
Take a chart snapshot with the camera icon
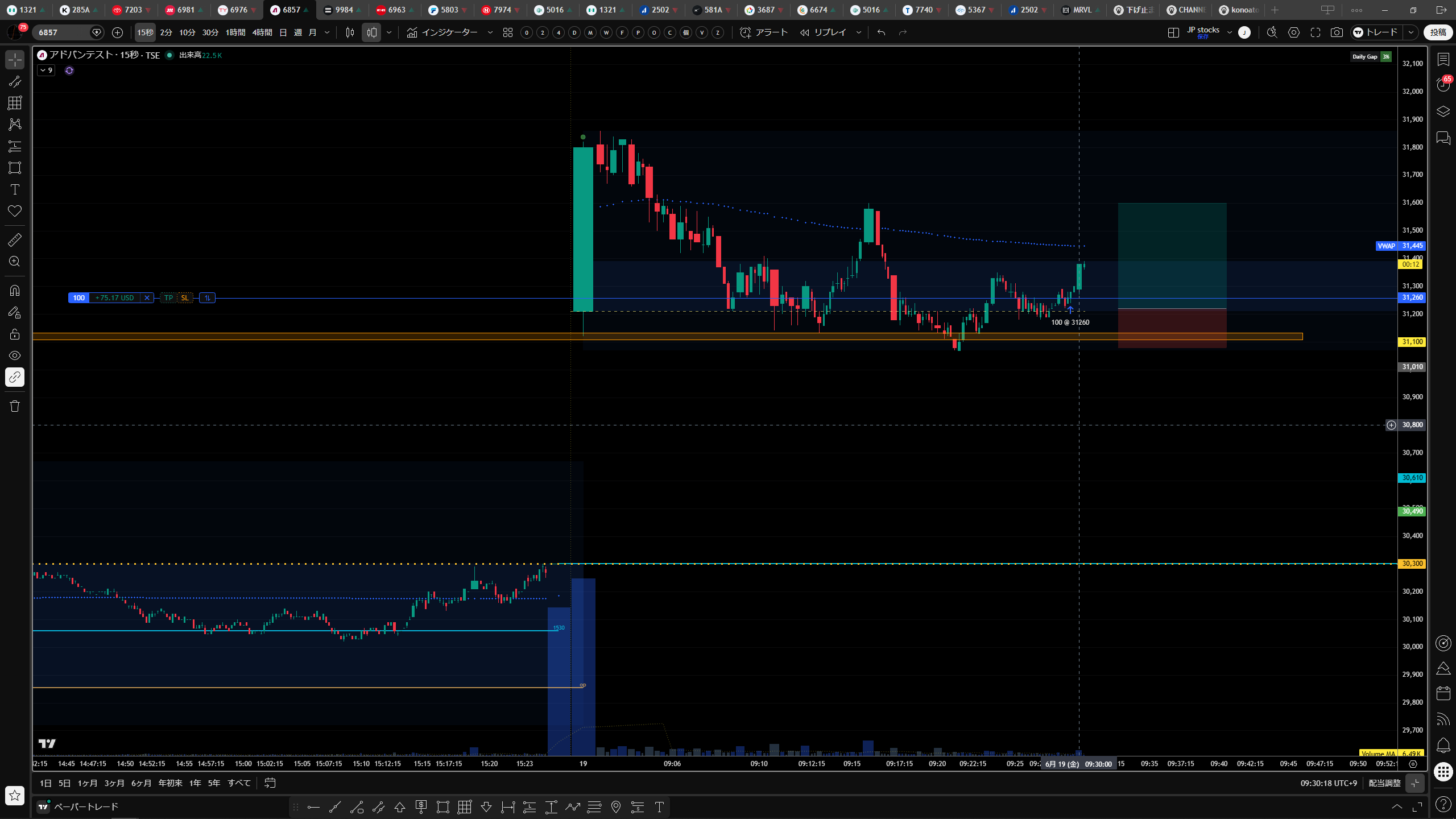click(1337, 32)
